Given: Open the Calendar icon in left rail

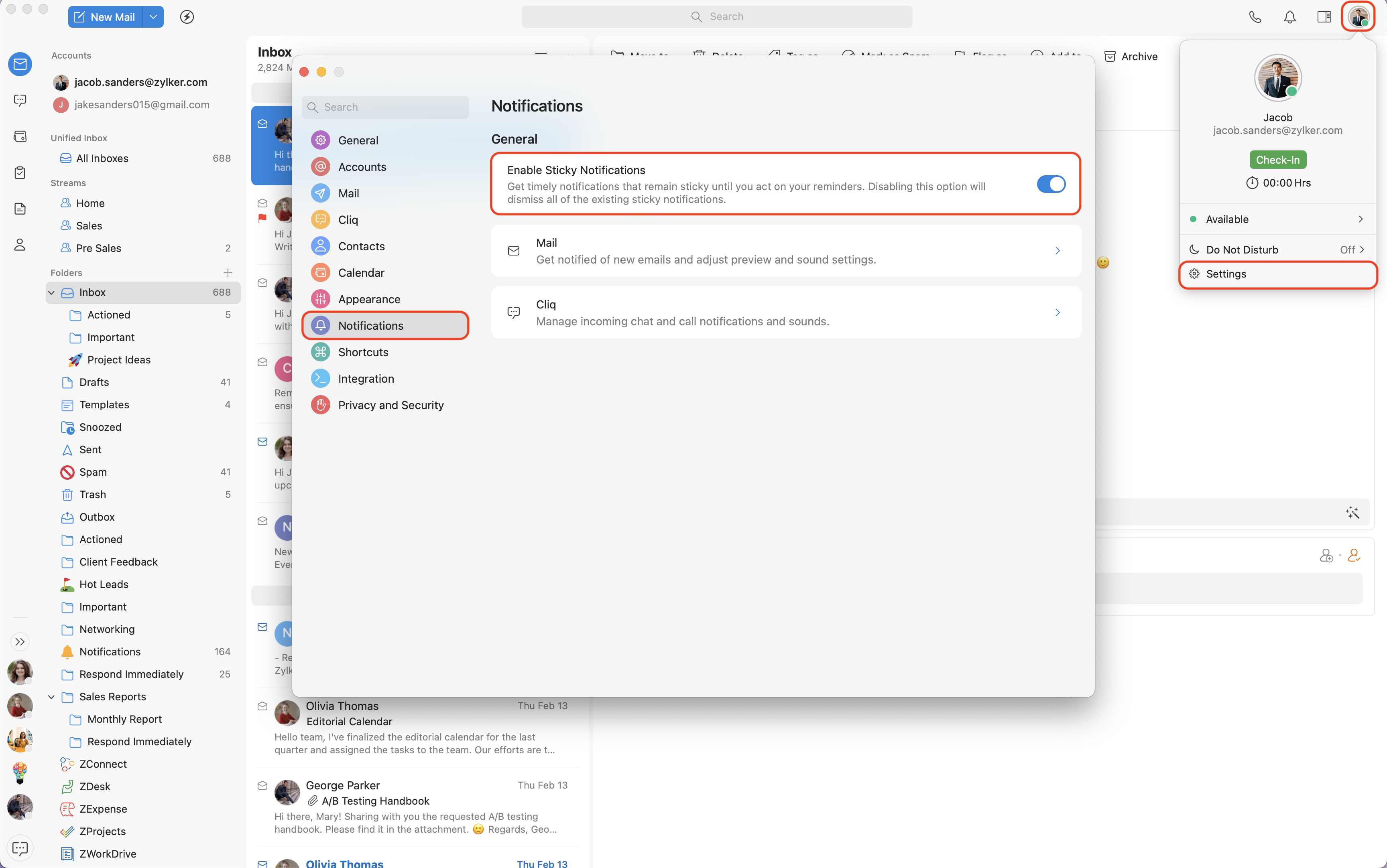Looking at the screenshot, I should point(20,136).
